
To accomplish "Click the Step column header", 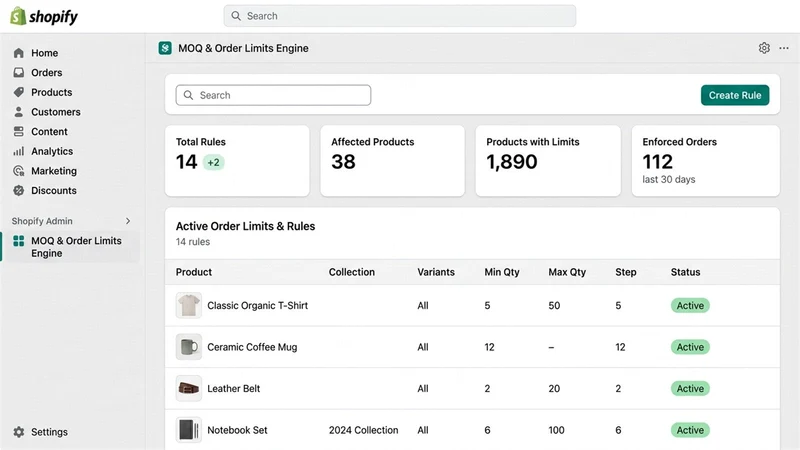I will pos(626,272).
